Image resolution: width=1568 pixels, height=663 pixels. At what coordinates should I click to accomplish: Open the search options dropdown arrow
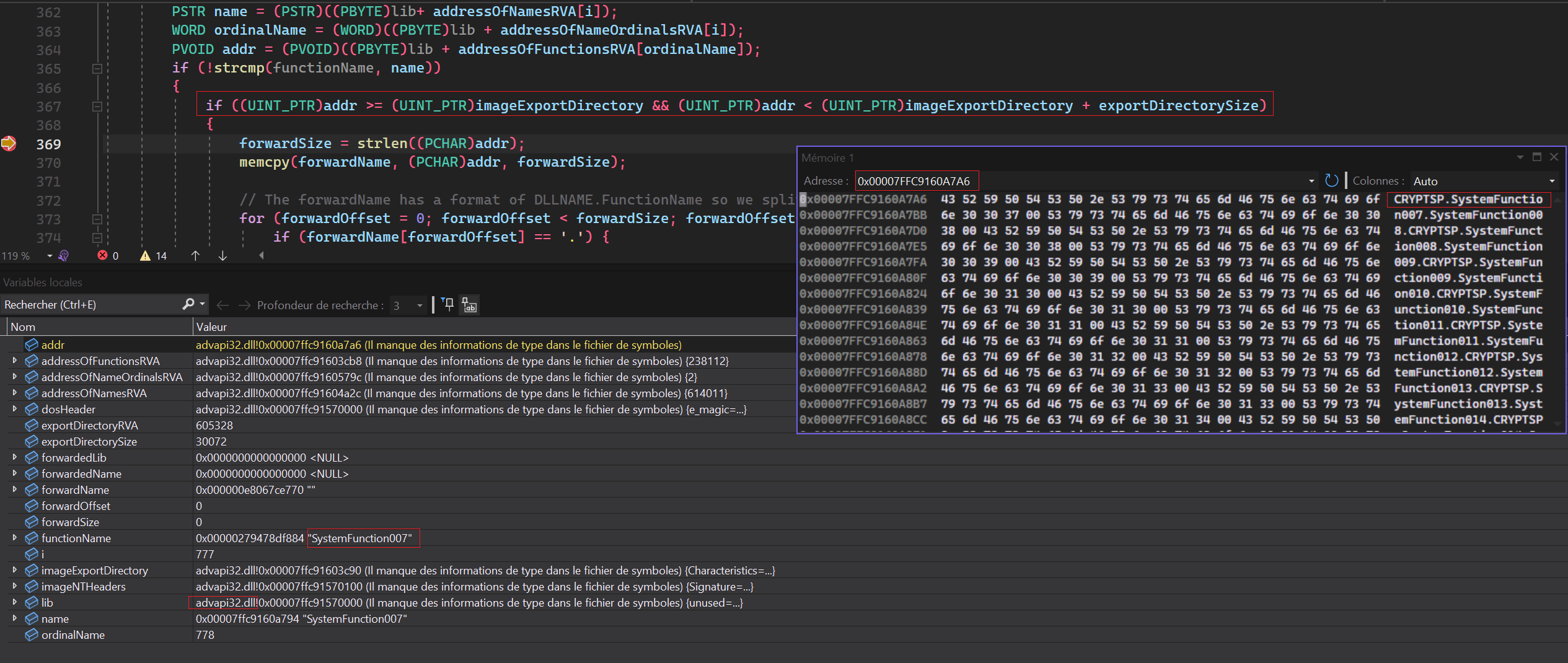pyautogui.click(x=202, y=304)
